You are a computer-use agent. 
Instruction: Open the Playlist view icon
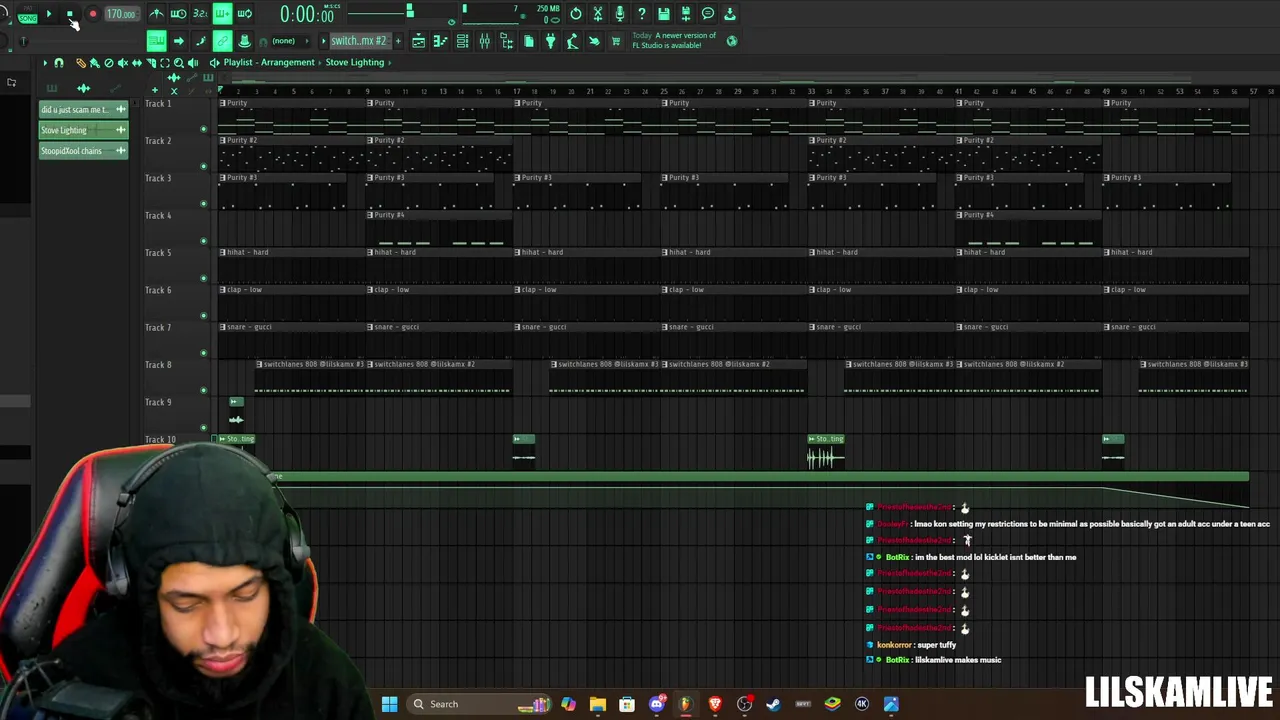(x=418, y=41)
